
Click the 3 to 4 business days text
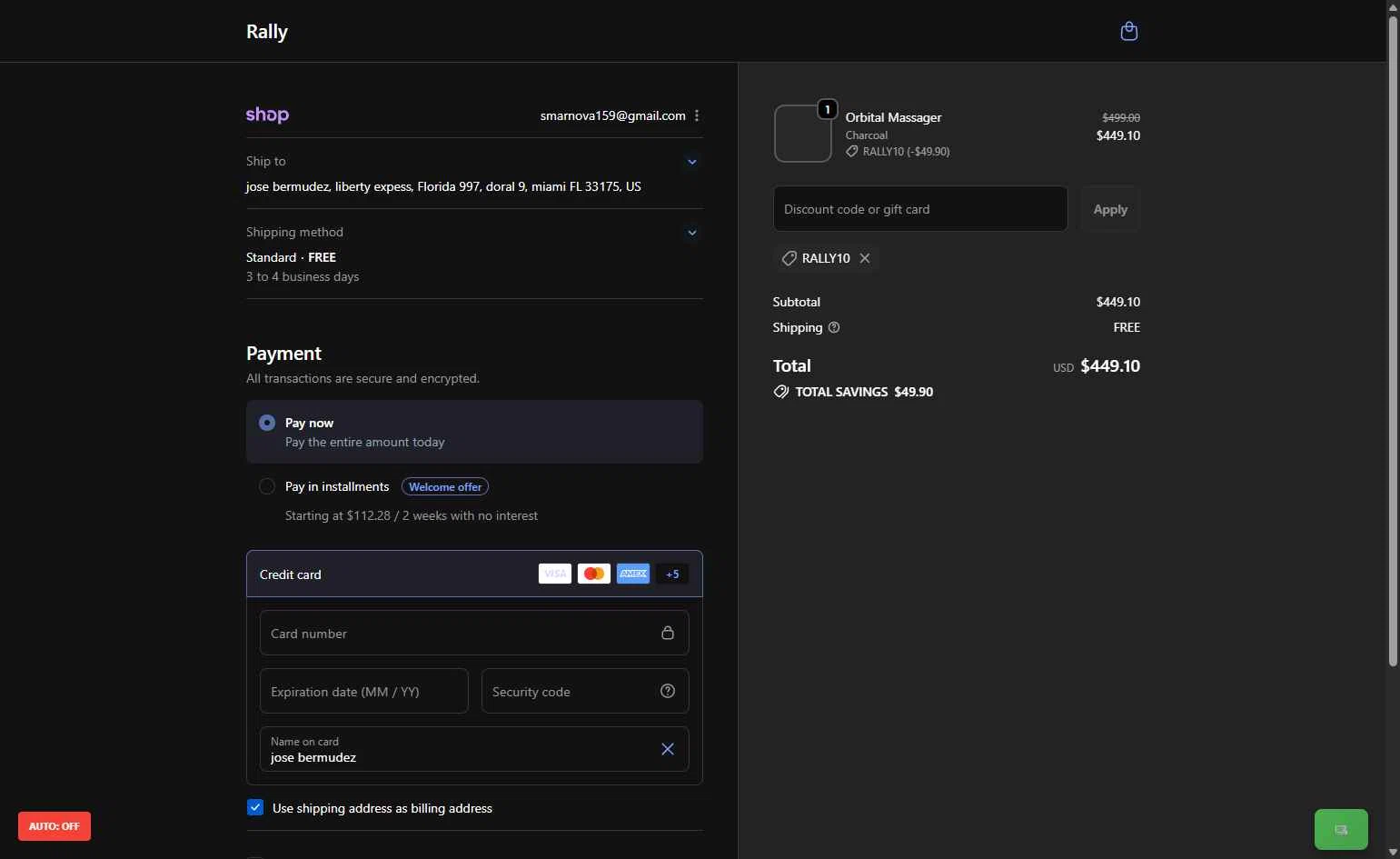coord(303,276)
